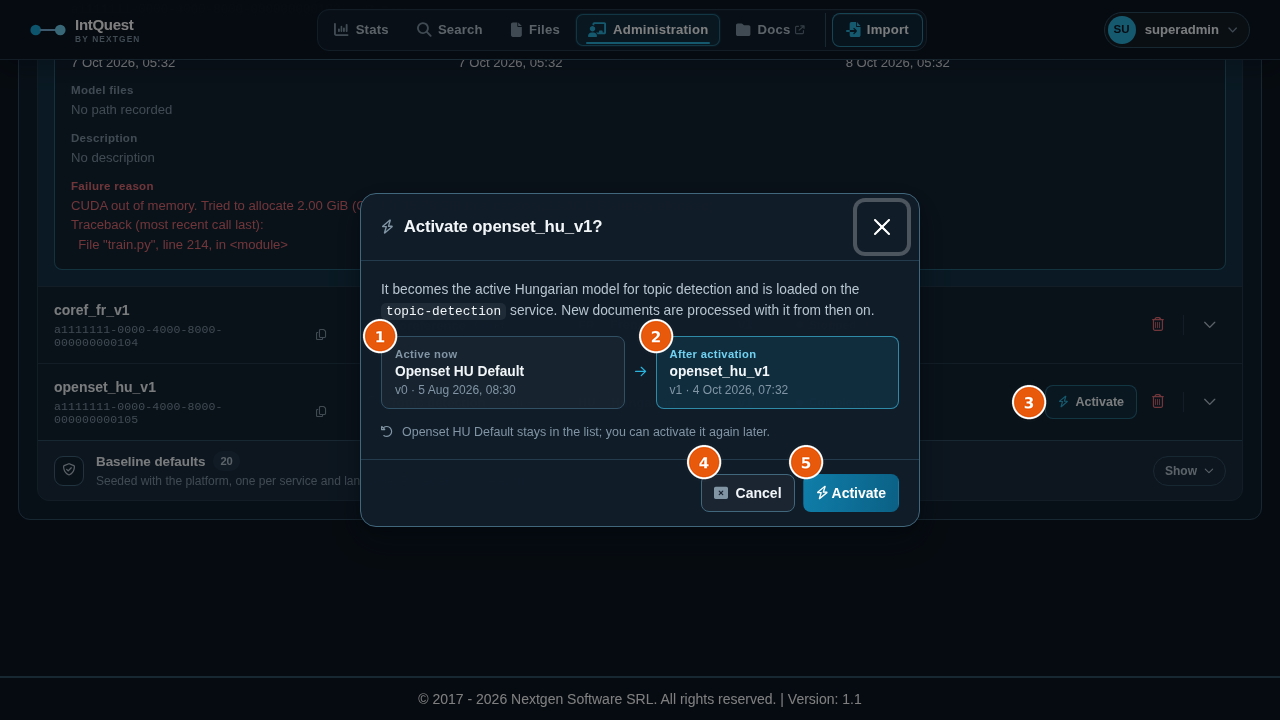This screenshot has height=720, width=1280.
Task: Click the Stats chart icon
Action: click(x=342, y=30)
